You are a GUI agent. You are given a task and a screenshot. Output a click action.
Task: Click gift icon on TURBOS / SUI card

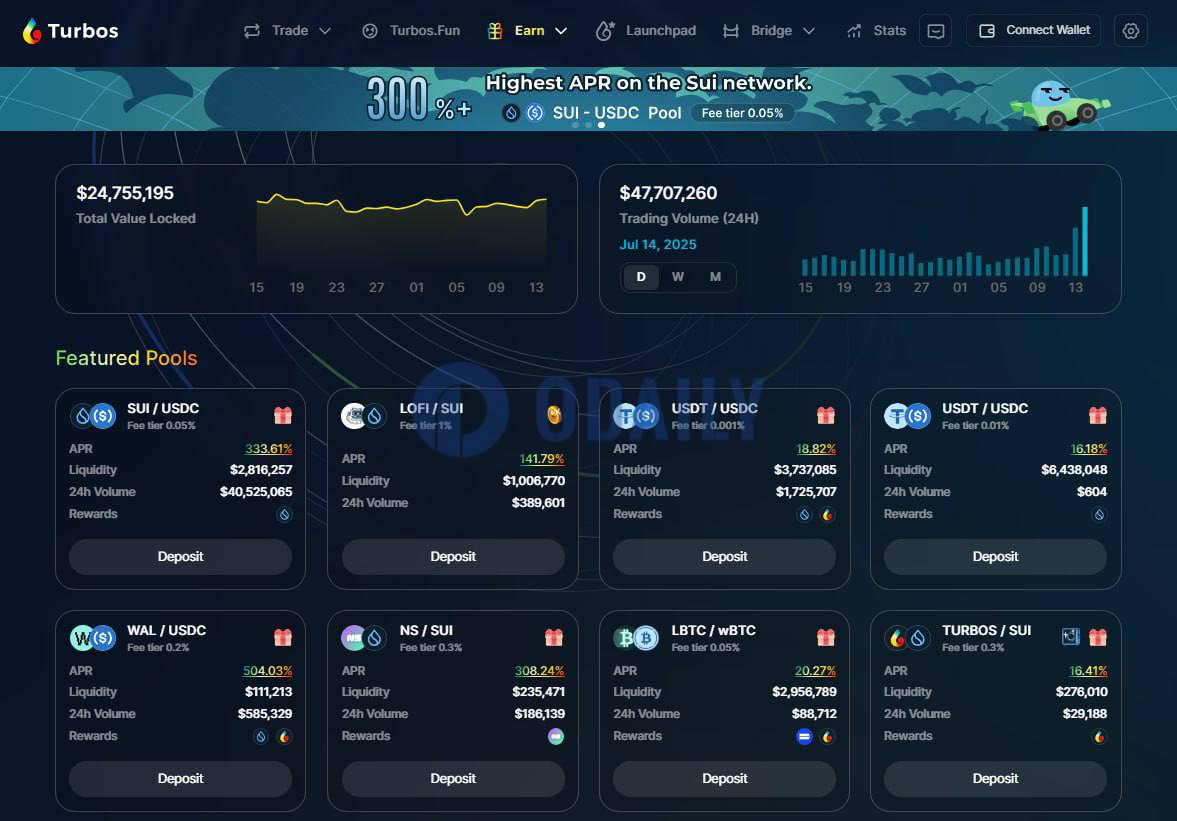1097,637
